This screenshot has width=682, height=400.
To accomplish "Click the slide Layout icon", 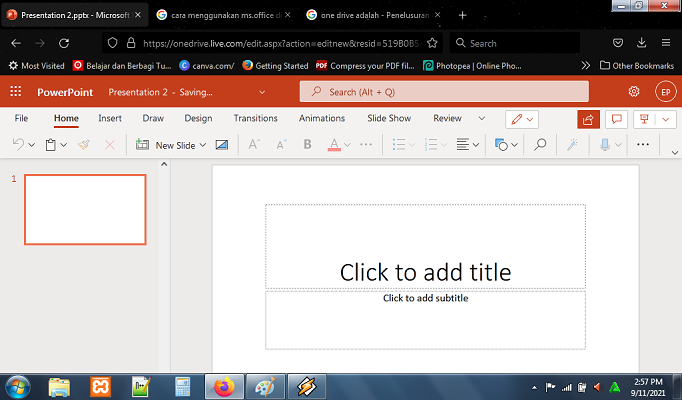I will pyautogui.click(x=221, y=145).
